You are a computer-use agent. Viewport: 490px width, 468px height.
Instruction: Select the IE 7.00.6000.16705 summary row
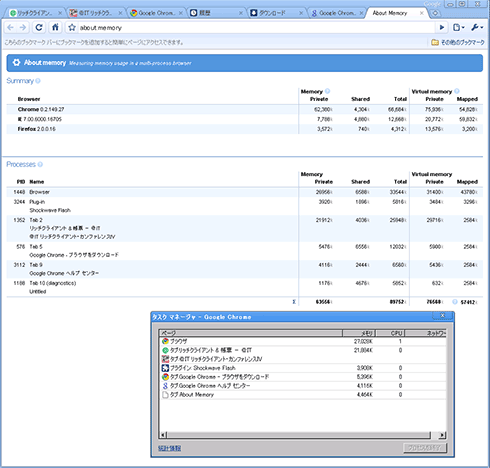pos(244,119)
